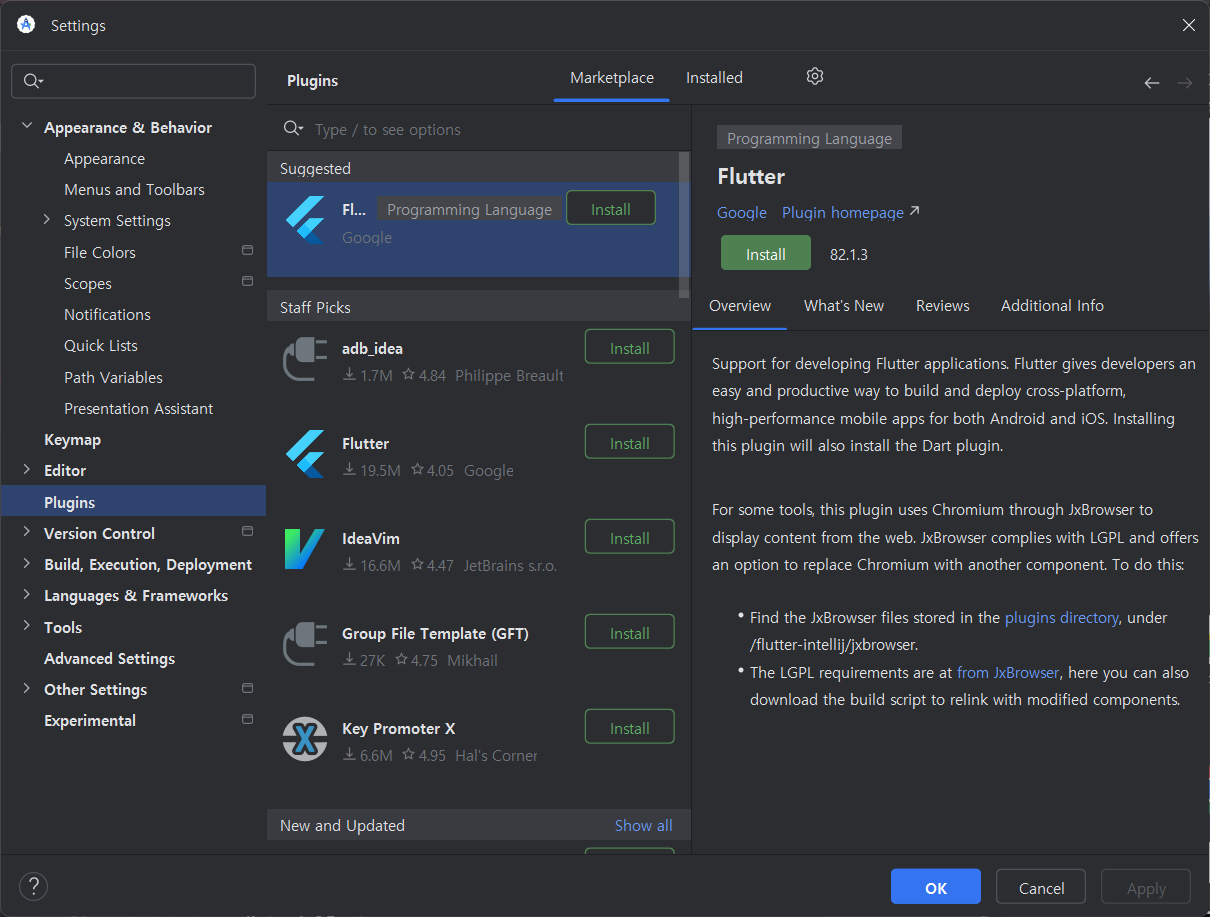Open the Reviews tab

pos(943,306)
